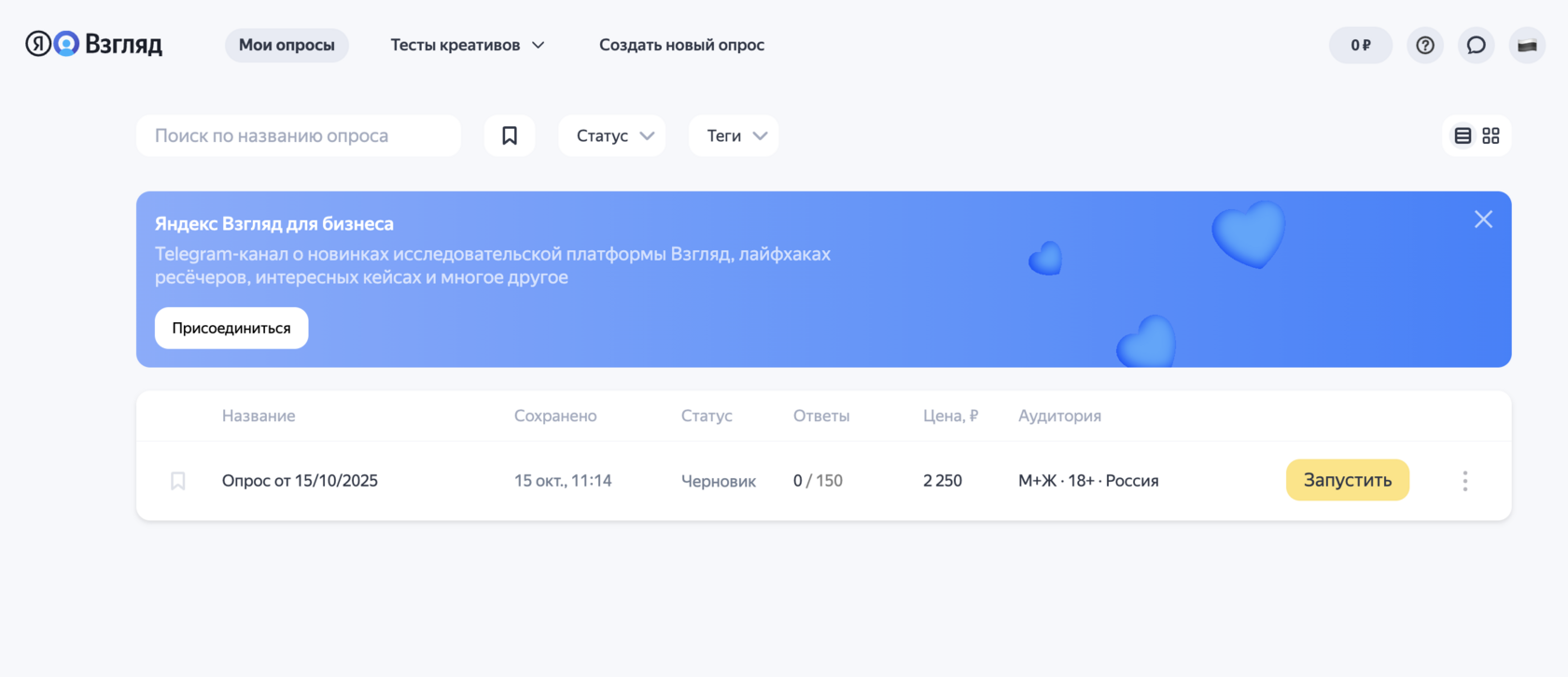
Task: Click the user profile avatar
Action: point(1527,45)
